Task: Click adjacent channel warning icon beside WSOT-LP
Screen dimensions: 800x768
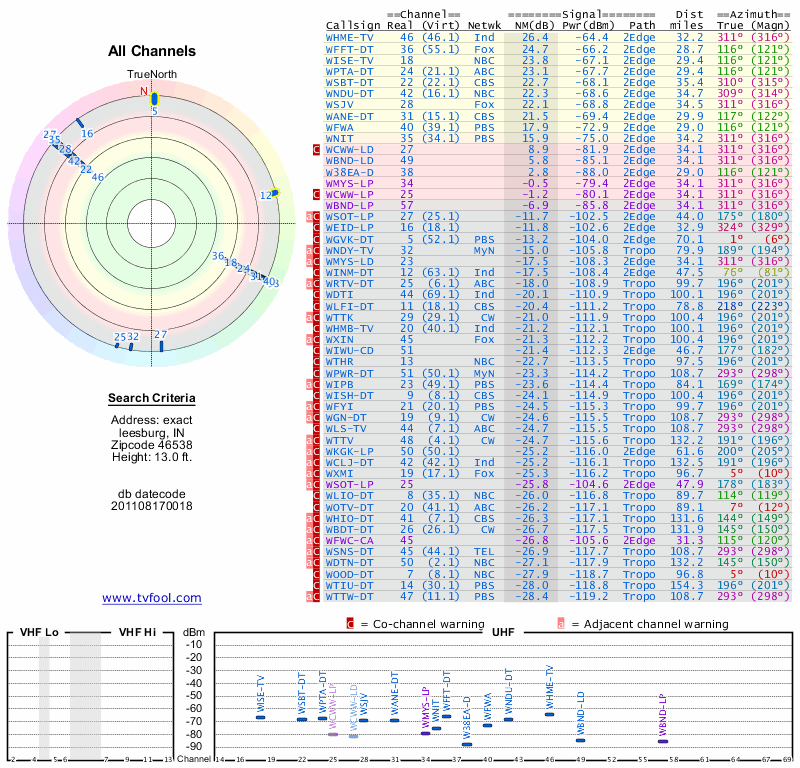Action: [x=309, y=217]
